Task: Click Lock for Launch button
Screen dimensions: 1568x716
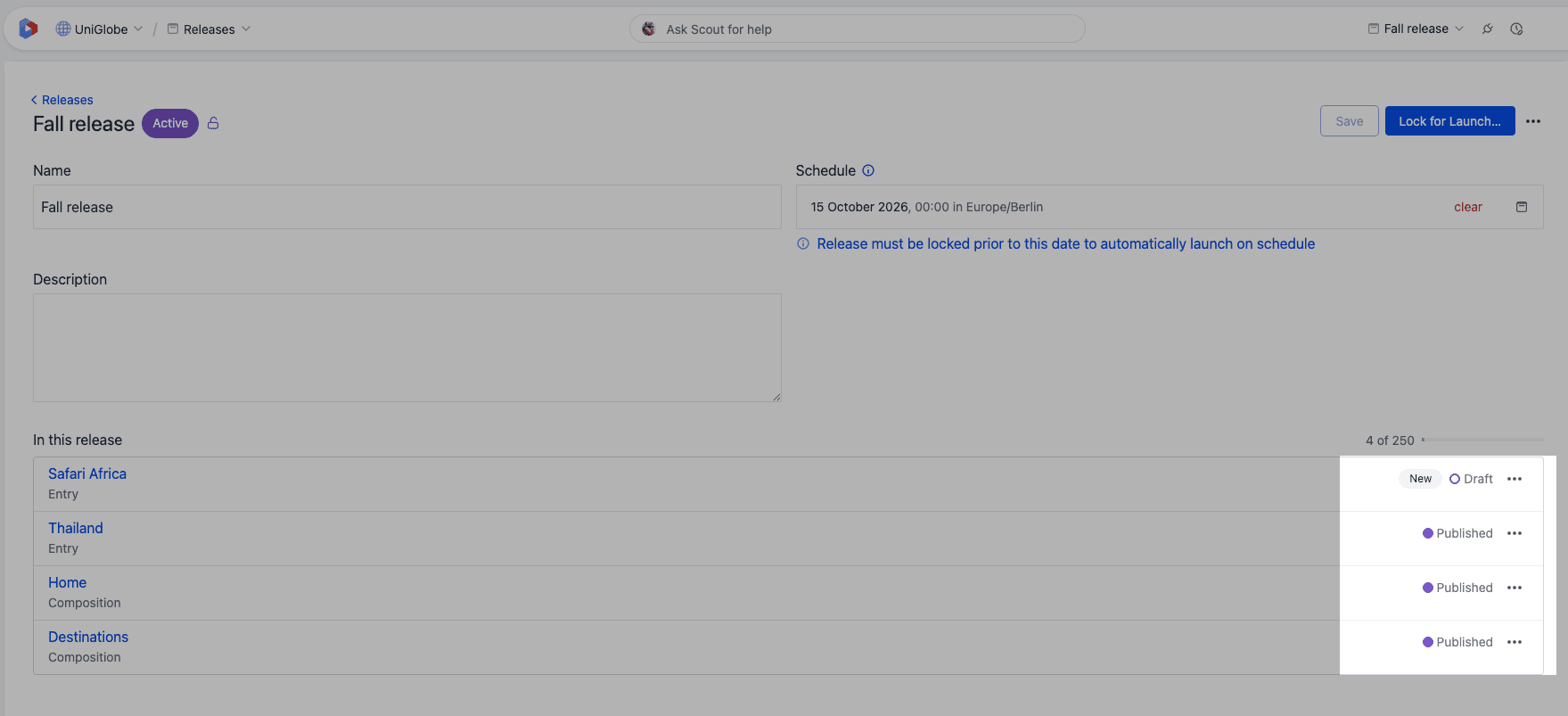Action: pyautogui.click(x=1449, y=121)
